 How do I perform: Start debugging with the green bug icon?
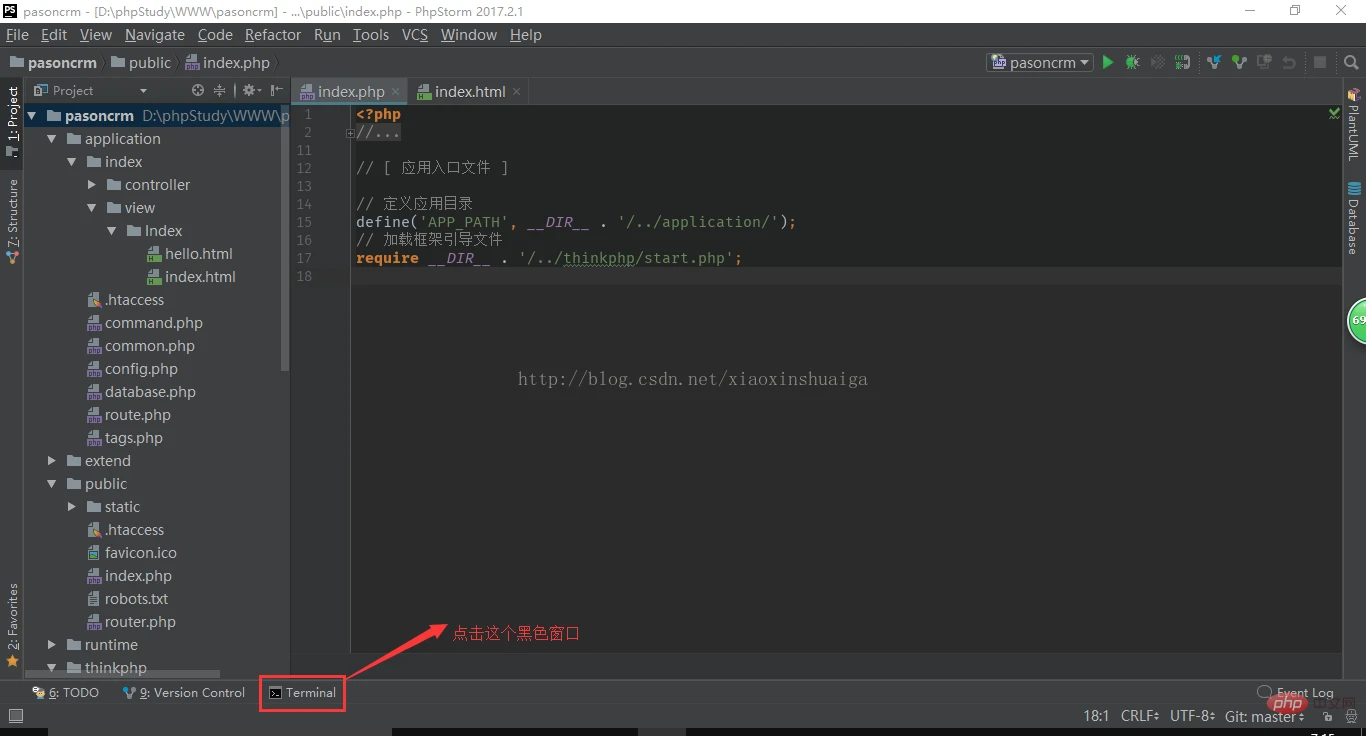tap(1132, 62)
